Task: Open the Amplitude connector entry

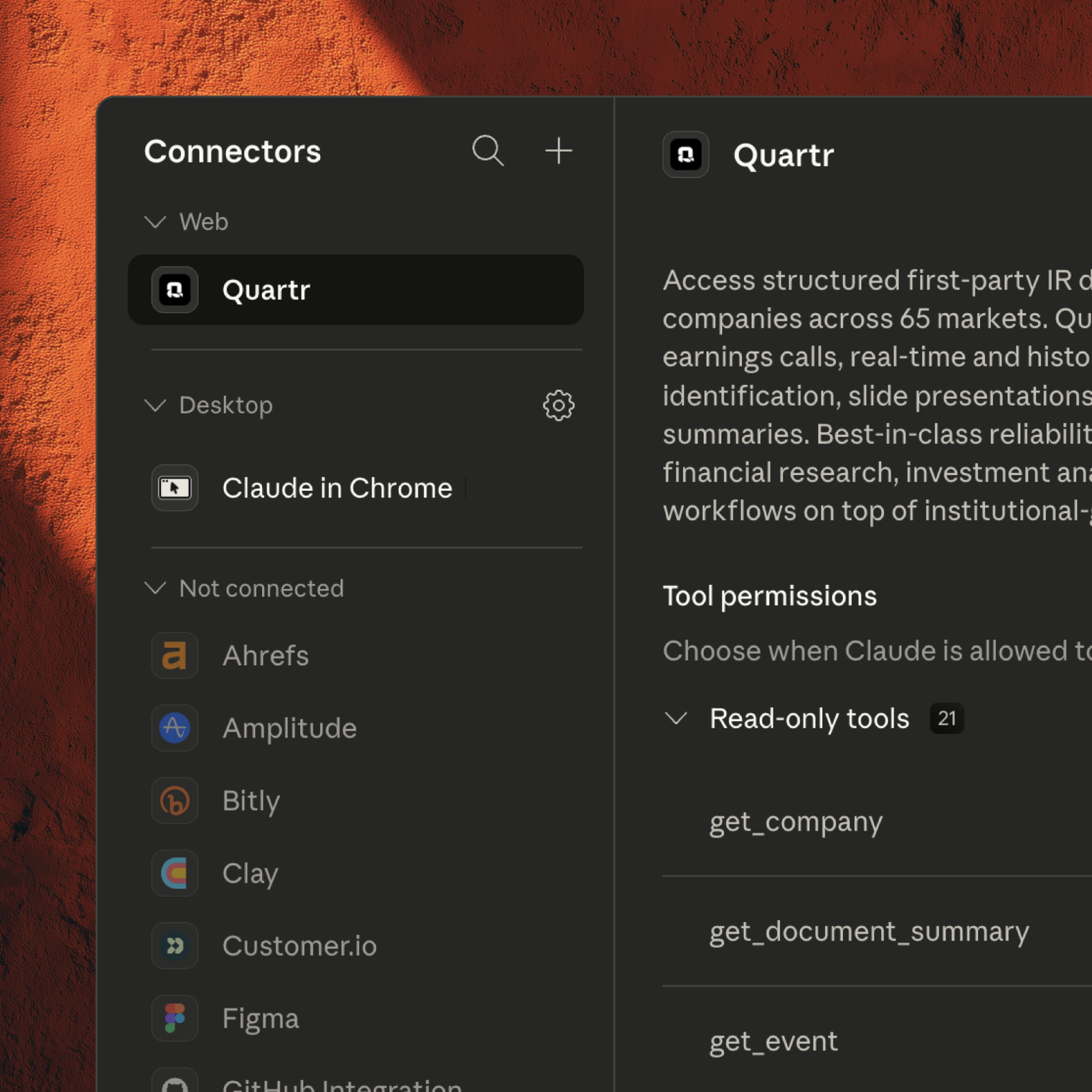Action: [355, 728]
